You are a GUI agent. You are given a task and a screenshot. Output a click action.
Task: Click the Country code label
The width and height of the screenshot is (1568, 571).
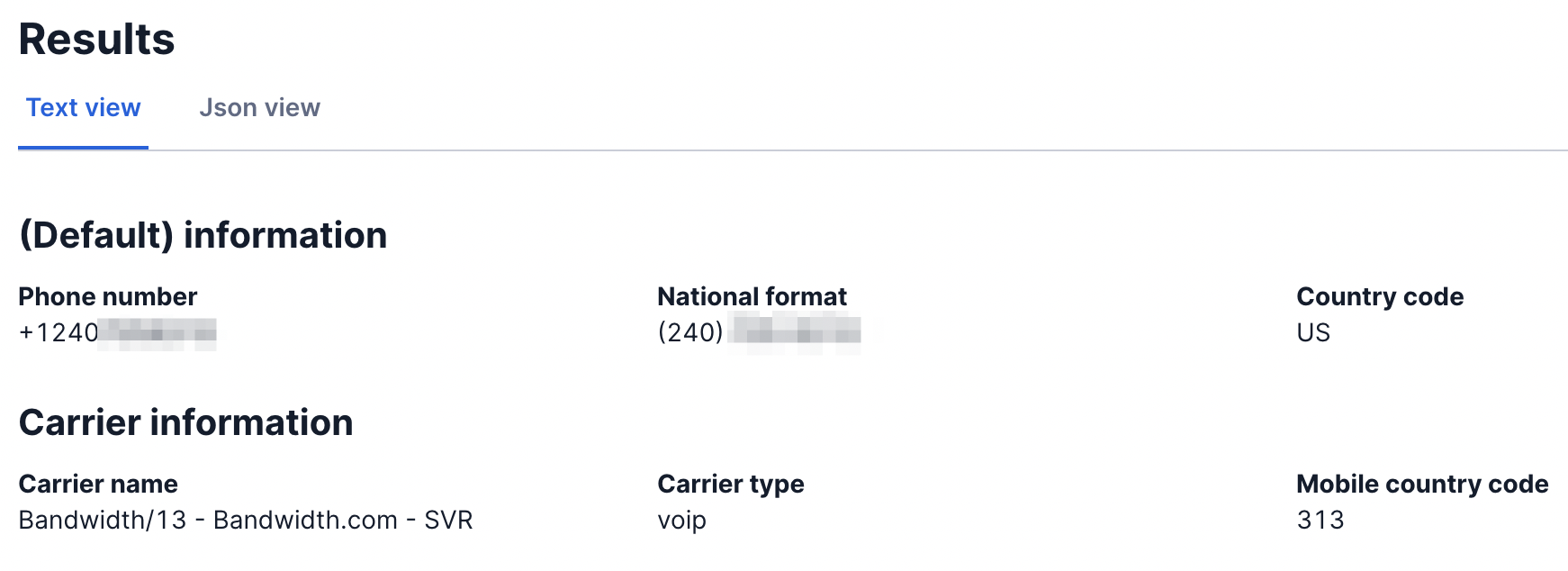pos(1379,297)
